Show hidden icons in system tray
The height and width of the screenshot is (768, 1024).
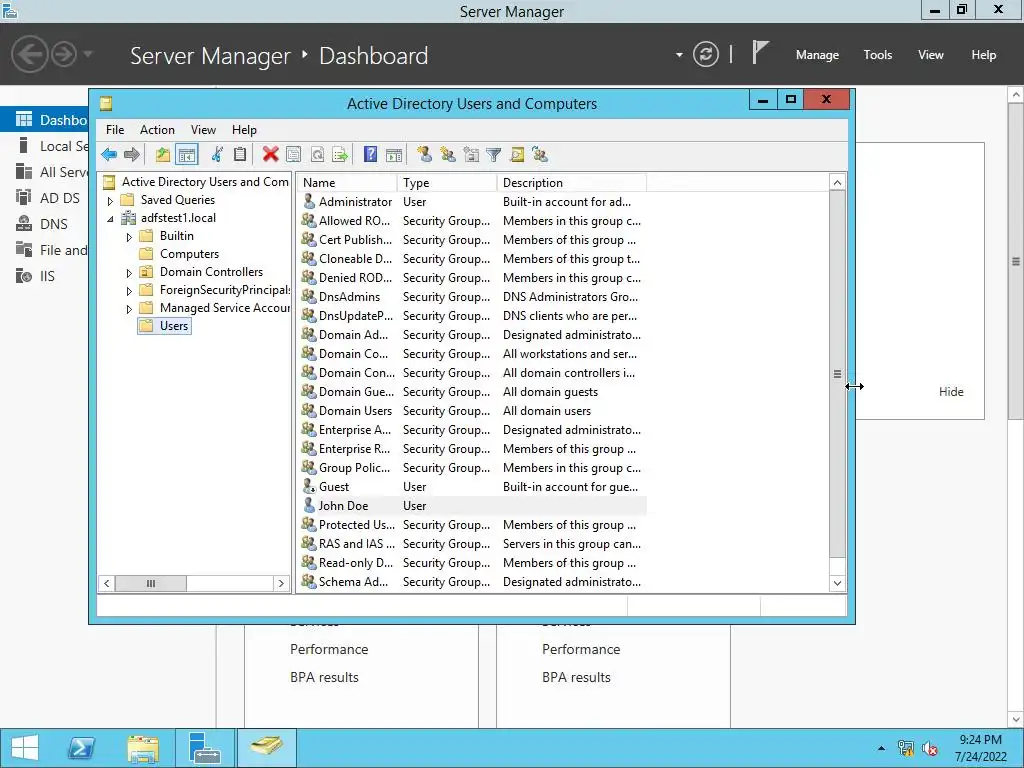[882, 748]
